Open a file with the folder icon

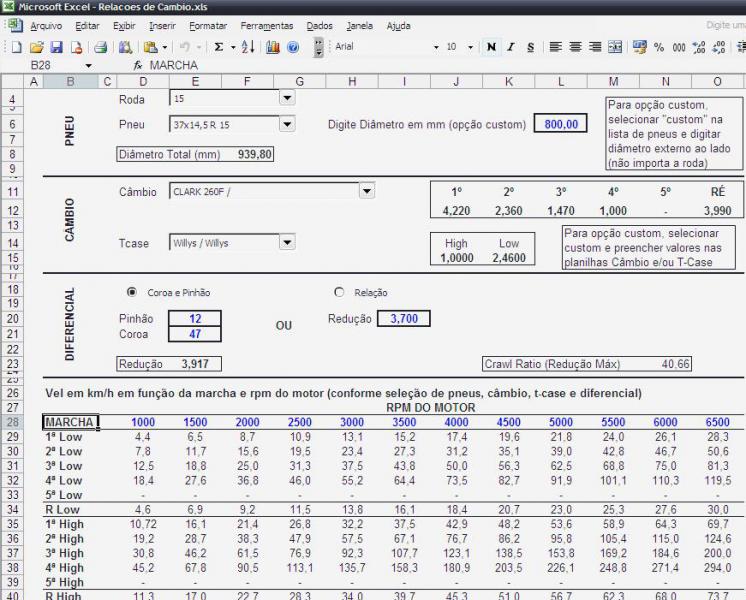click(x=37, y=47)
